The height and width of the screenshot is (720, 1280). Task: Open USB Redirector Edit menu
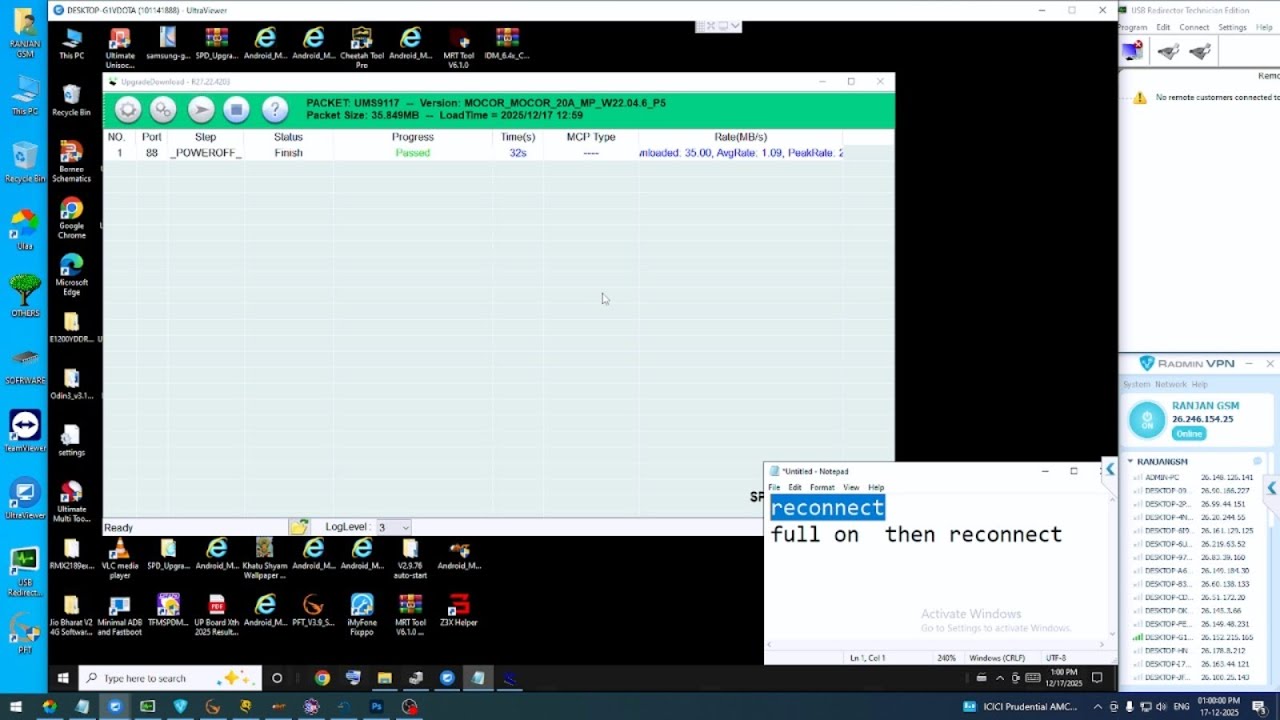(x=1163, y=27)
